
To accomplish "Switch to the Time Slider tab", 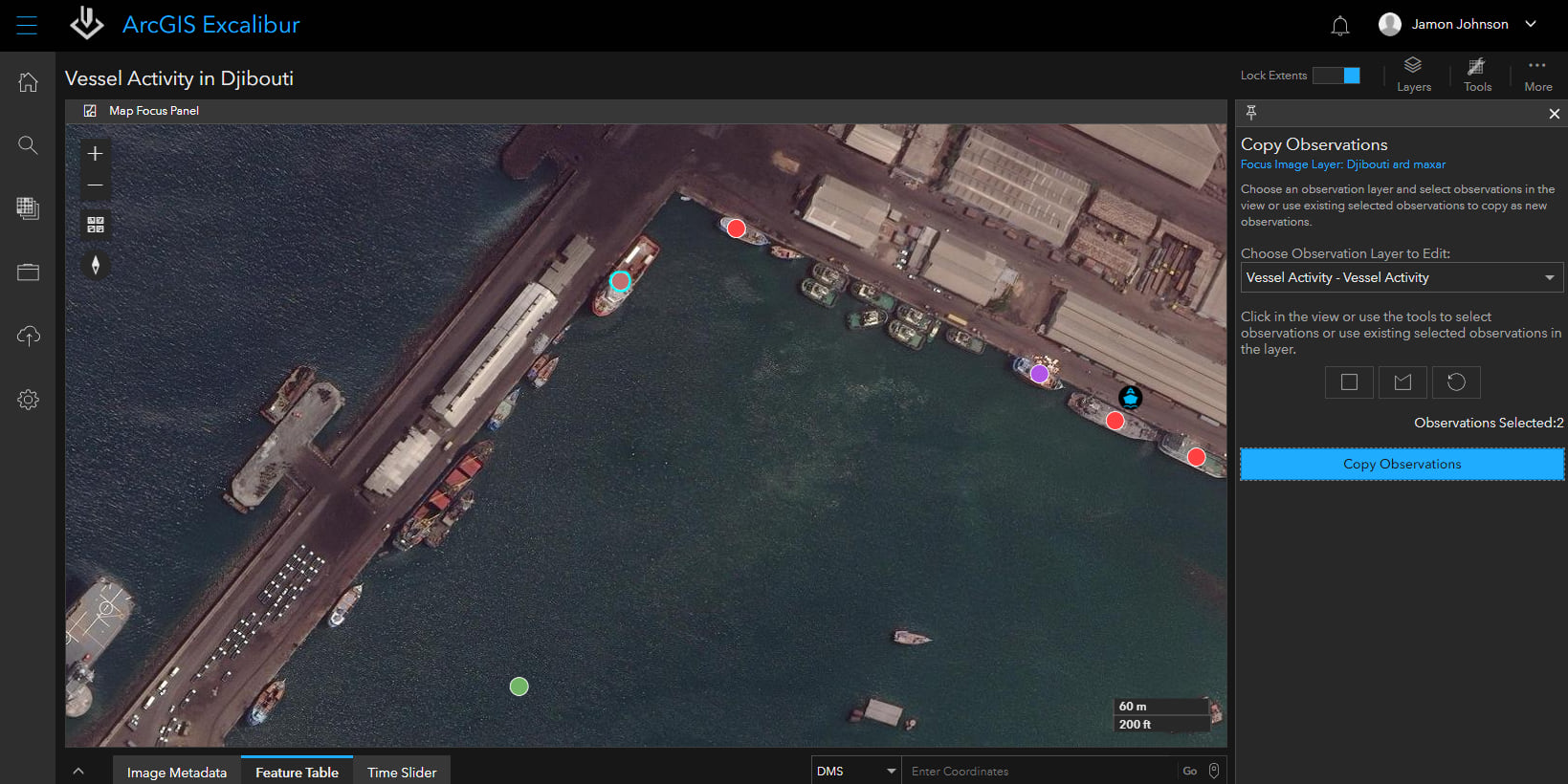I will 402,772.
